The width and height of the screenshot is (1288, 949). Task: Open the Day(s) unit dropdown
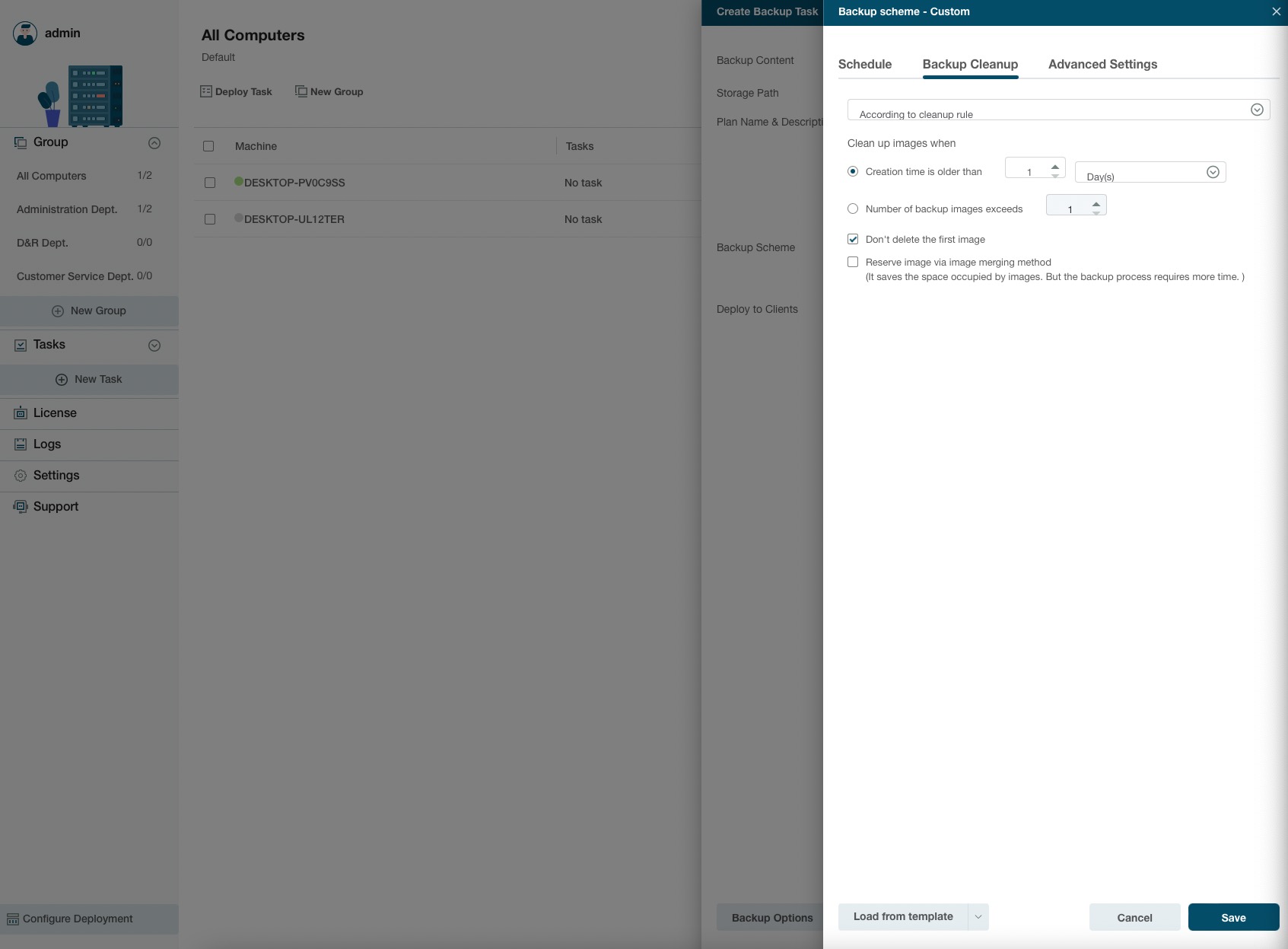pos(1150,172)
